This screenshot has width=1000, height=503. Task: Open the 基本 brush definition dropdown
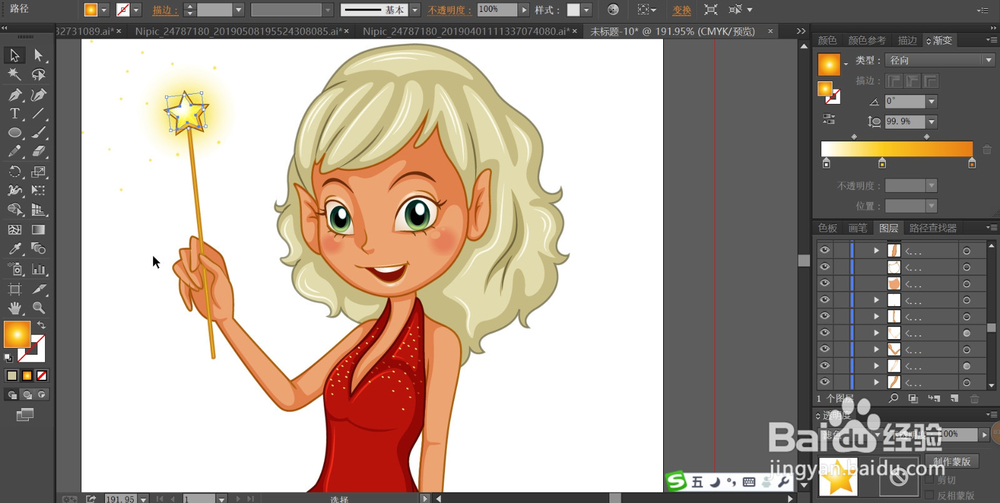point(415,10)
